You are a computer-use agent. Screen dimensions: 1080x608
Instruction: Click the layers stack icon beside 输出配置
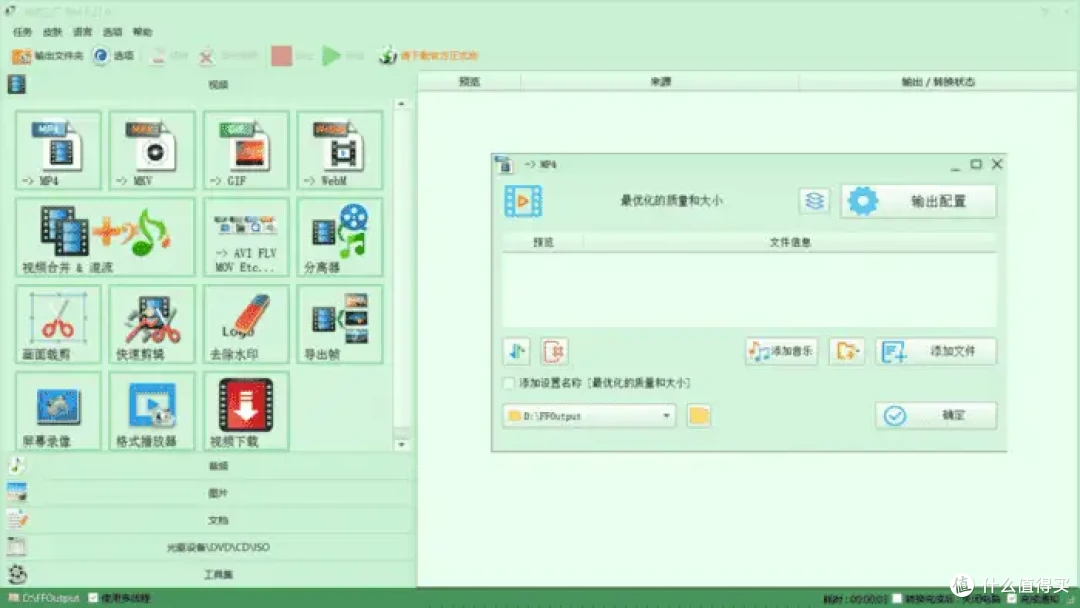[814, 201]
